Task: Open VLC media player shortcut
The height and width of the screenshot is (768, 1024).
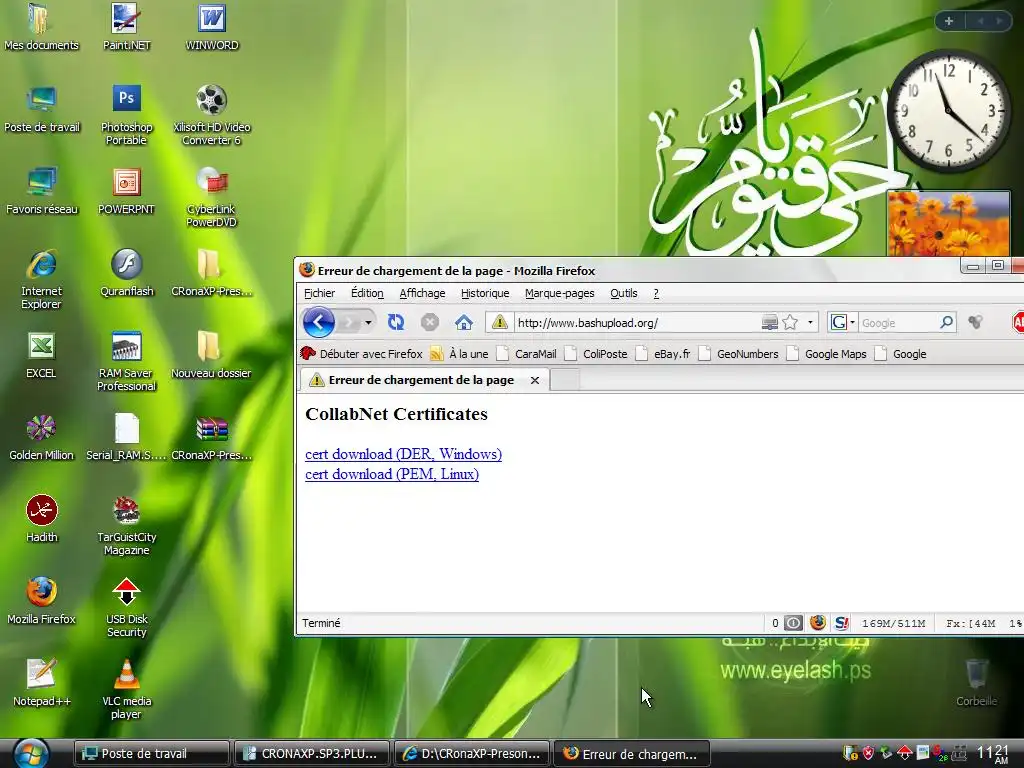Action: click(x=126, y=690)
